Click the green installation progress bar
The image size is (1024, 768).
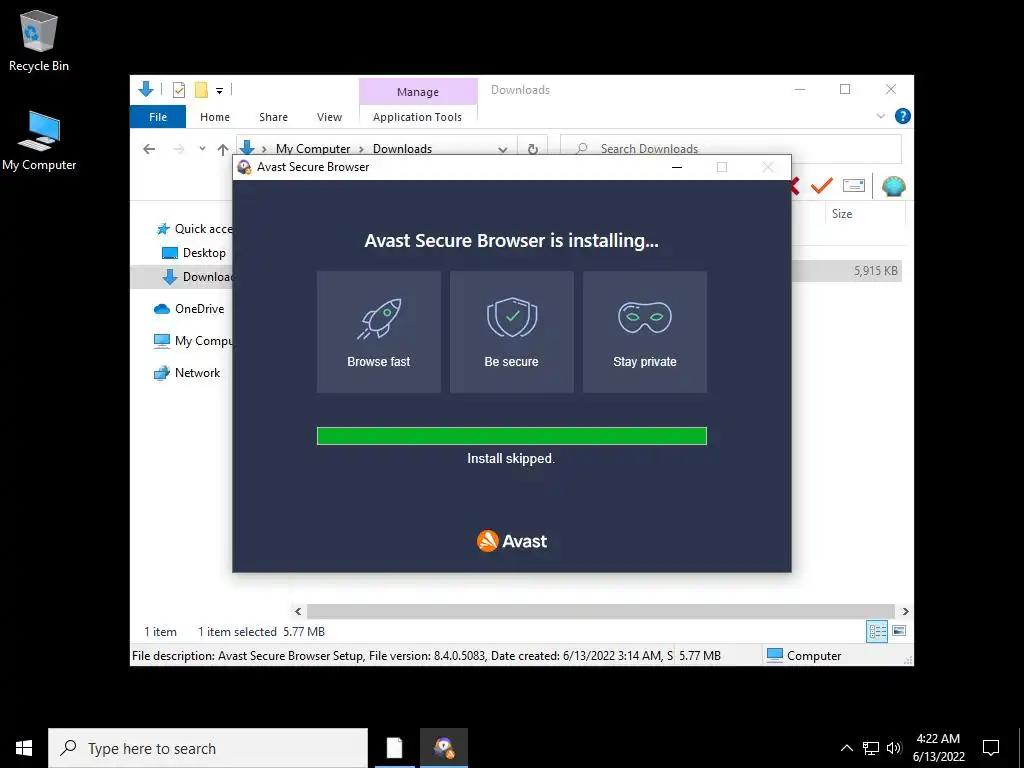tap(511, 436)
